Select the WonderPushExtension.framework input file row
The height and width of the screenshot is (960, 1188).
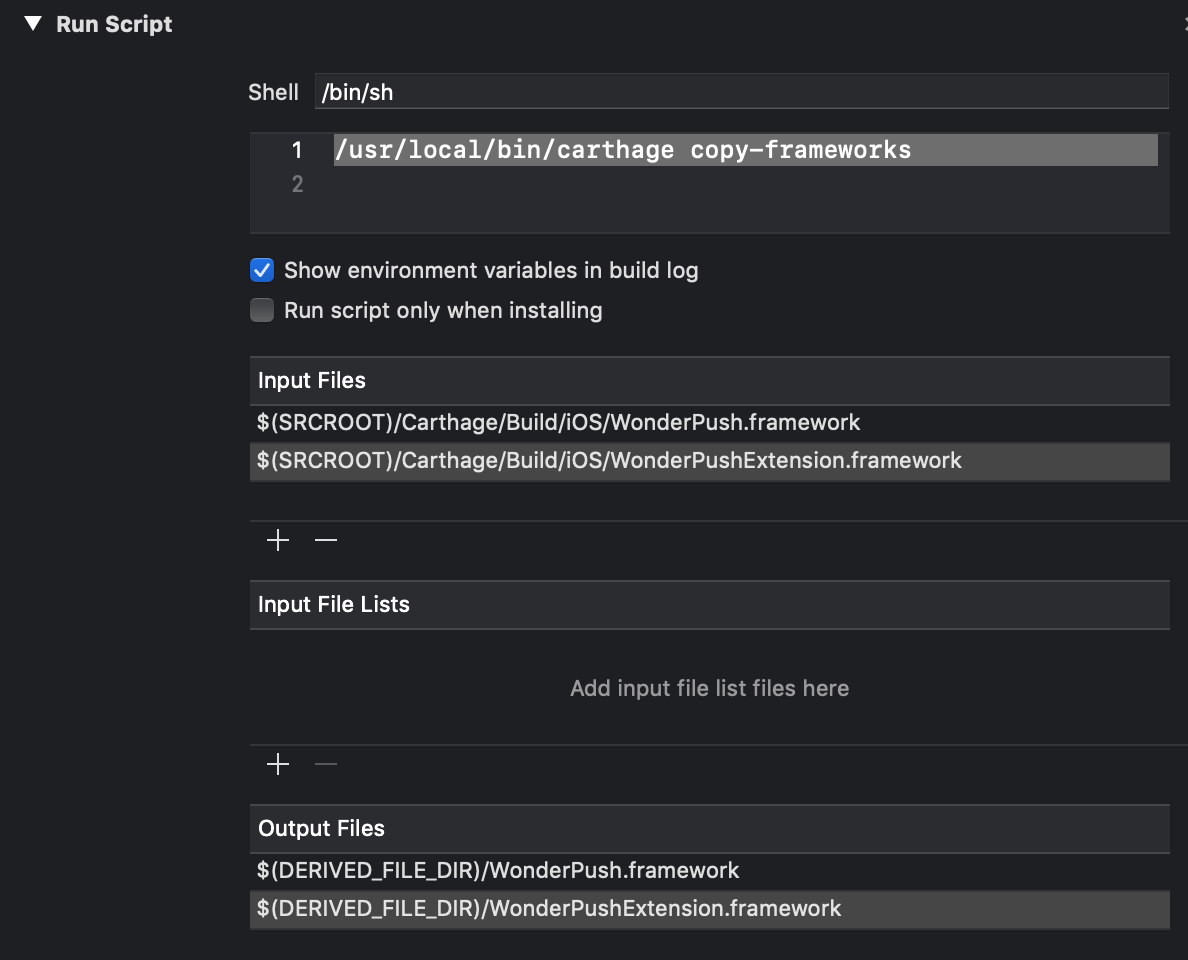tap(709, 461)
